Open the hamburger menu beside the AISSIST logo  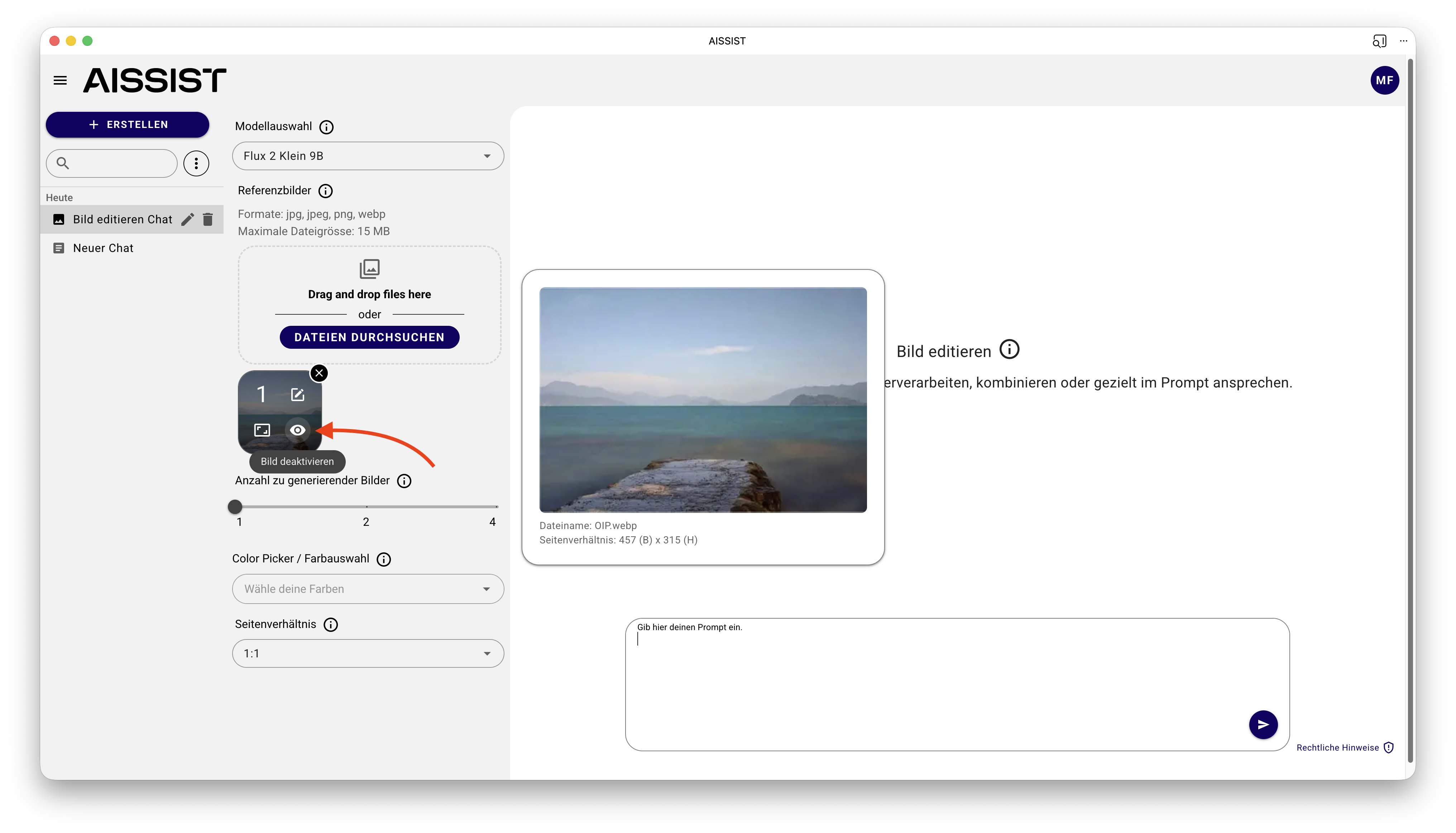pyautogui.click(x=60, y=80)
